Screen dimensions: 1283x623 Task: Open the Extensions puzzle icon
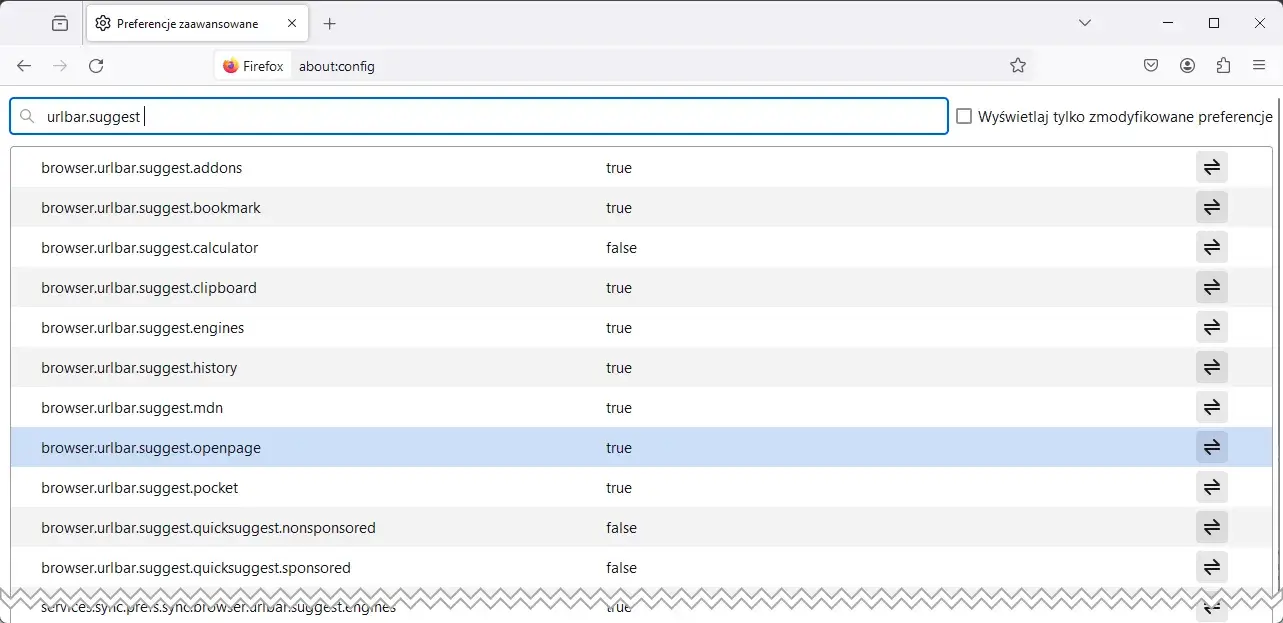point(1223,66)
